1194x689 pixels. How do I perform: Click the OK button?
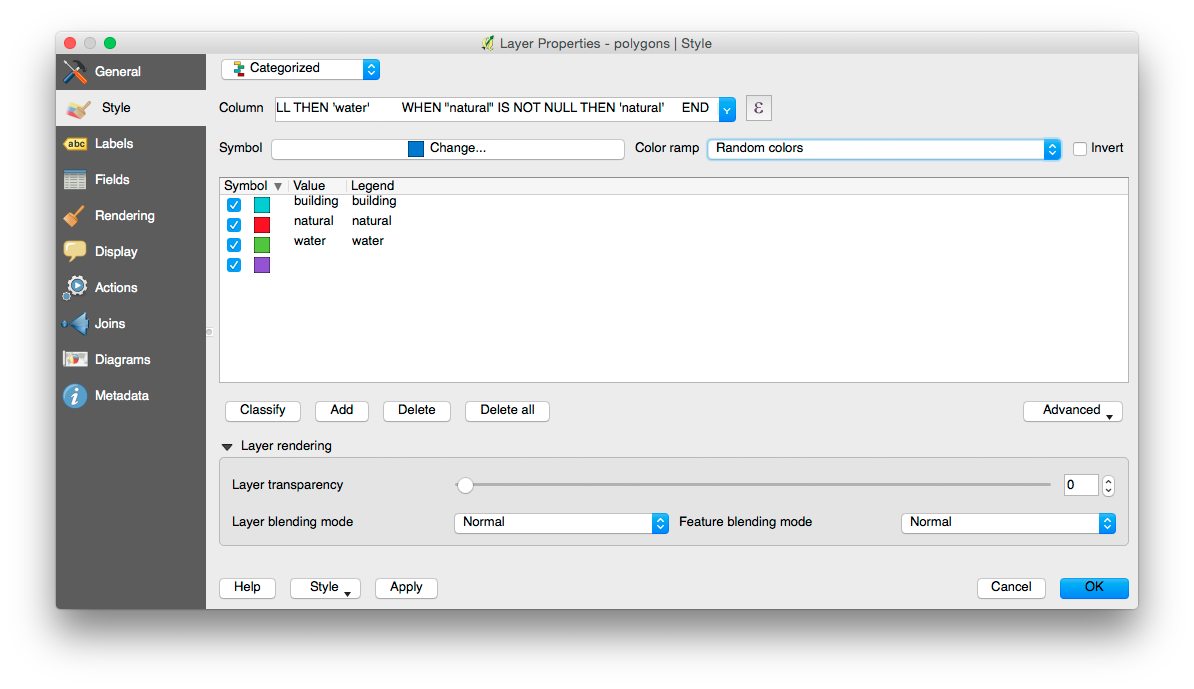tap(1094, 588)
